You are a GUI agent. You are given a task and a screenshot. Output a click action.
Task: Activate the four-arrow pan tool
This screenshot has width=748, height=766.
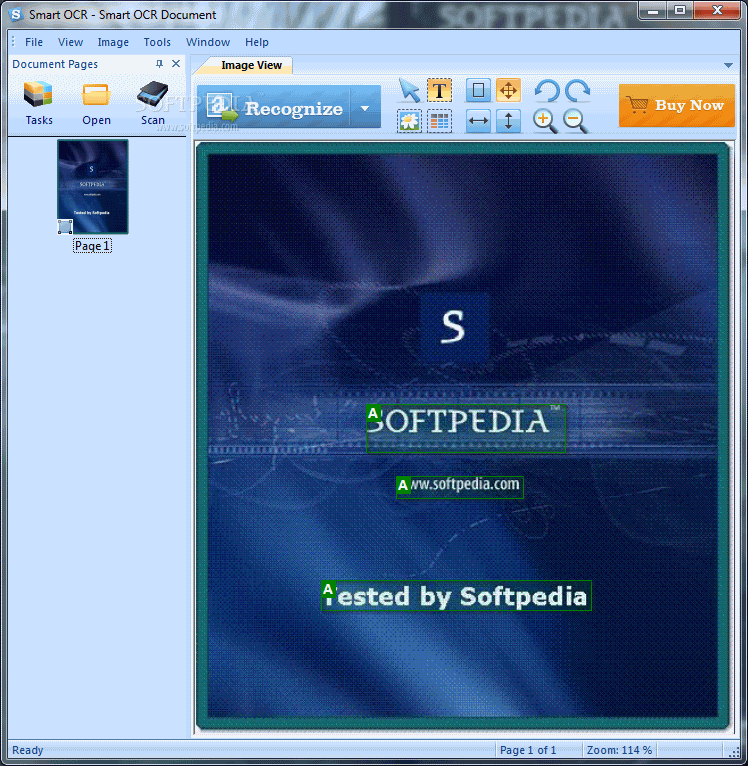click(x=508, y=90)
